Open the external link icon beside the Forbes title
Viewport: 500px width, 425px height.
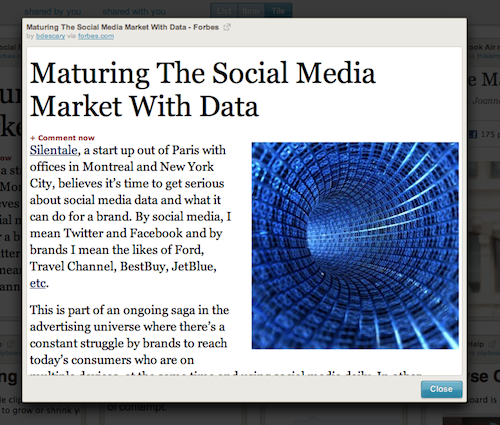coord(227,27)
